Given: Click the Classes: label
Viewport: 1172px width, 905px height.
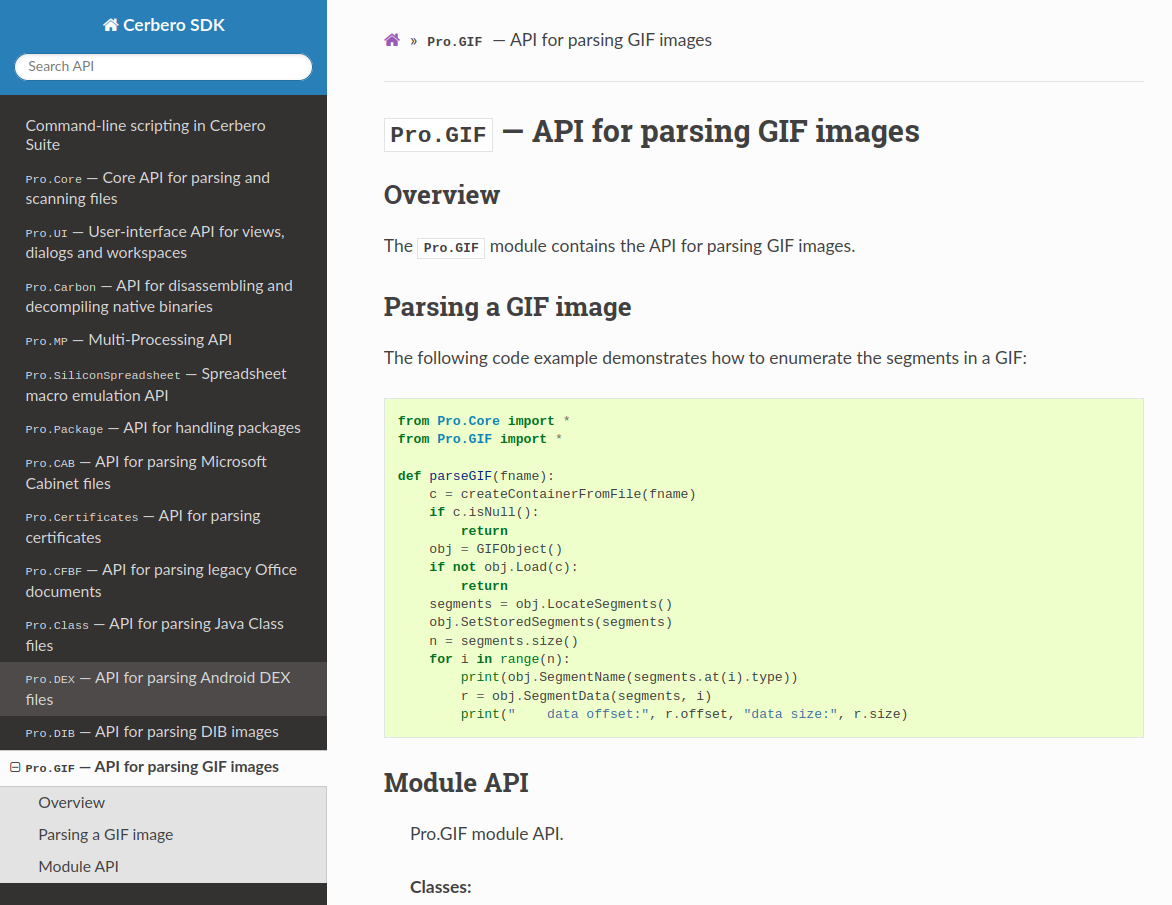Looking at the screenshot, I should tap(440, 887).
